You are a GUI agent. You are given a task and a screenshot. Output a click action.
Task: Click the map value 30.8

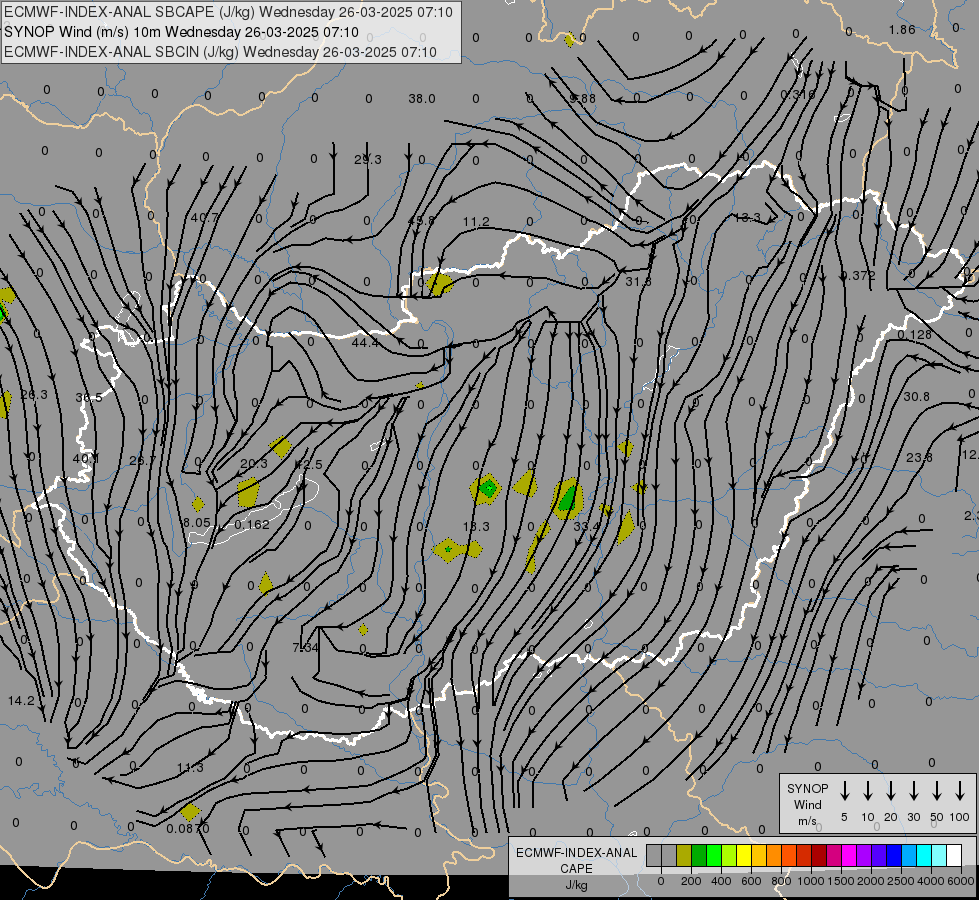pyautogui.click(x=916, y=397)
